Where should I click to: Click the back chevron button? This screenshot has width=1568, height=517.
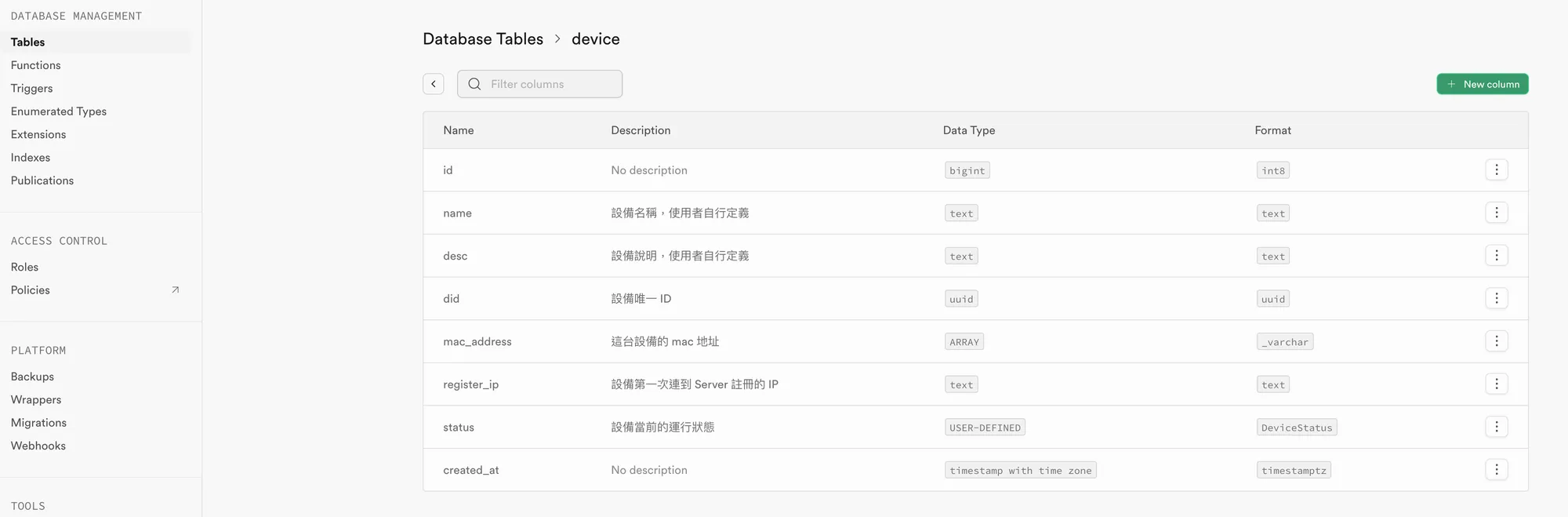[x=434, y=84]
